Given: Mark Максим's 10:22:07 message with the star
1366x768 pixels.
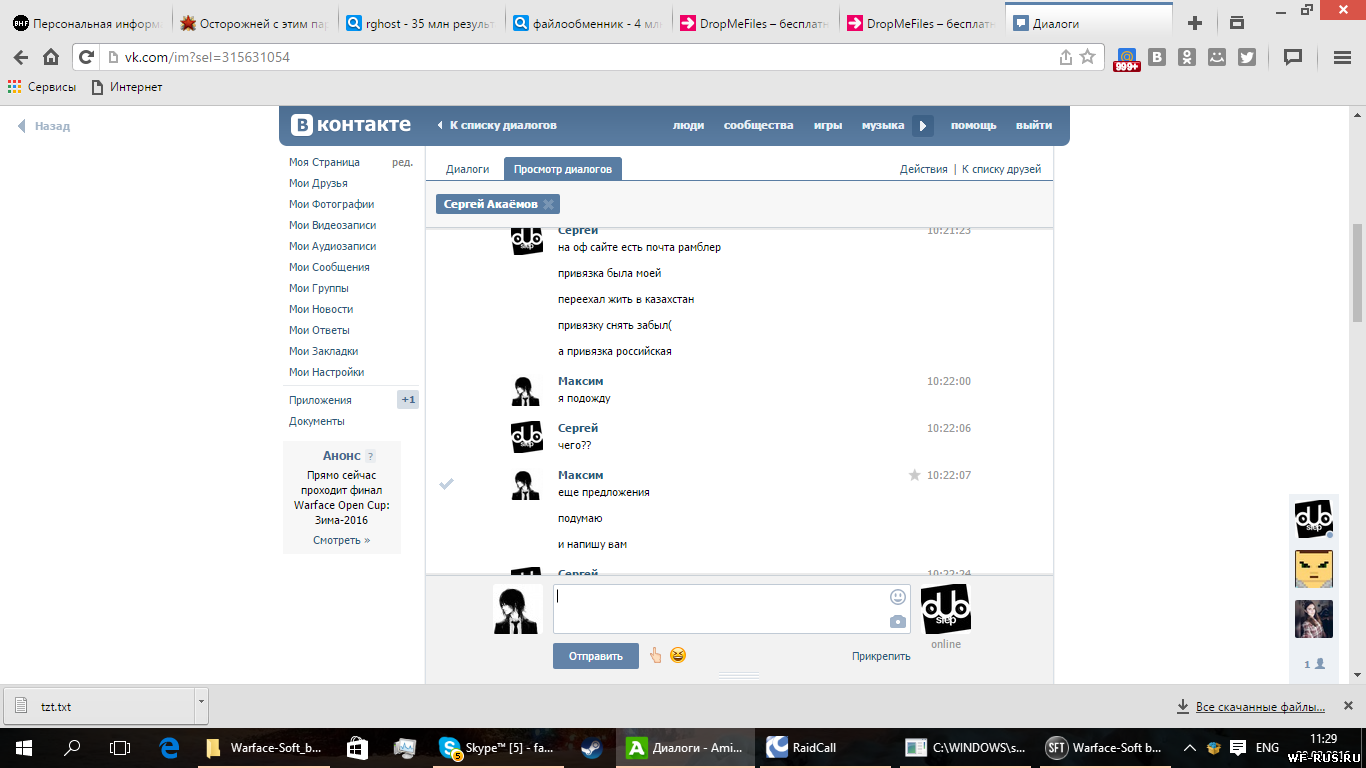Looking at the screenshot, I should coord(914,475).
